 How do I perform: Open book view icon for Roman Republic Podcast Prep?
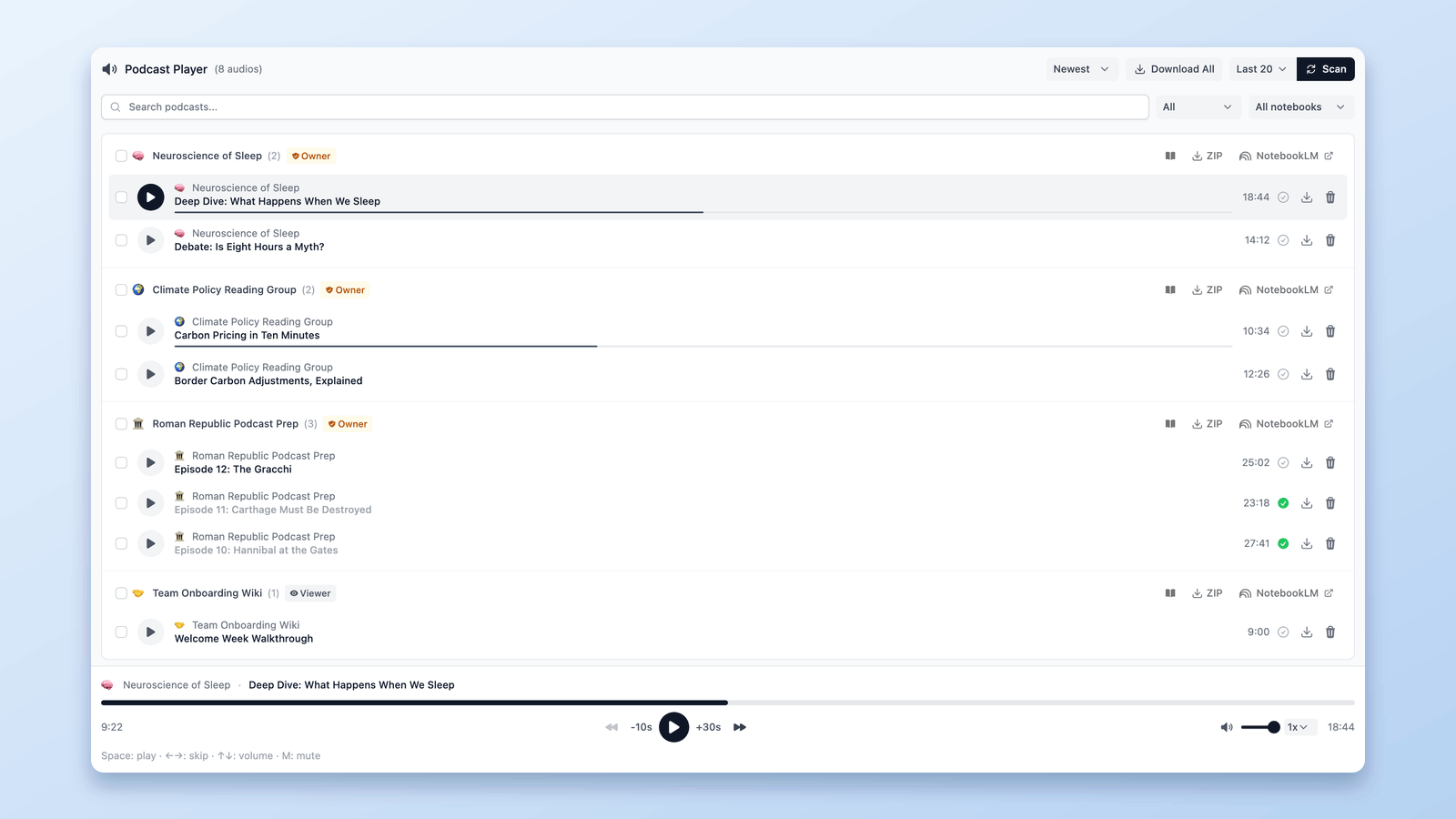point(1170,424)
